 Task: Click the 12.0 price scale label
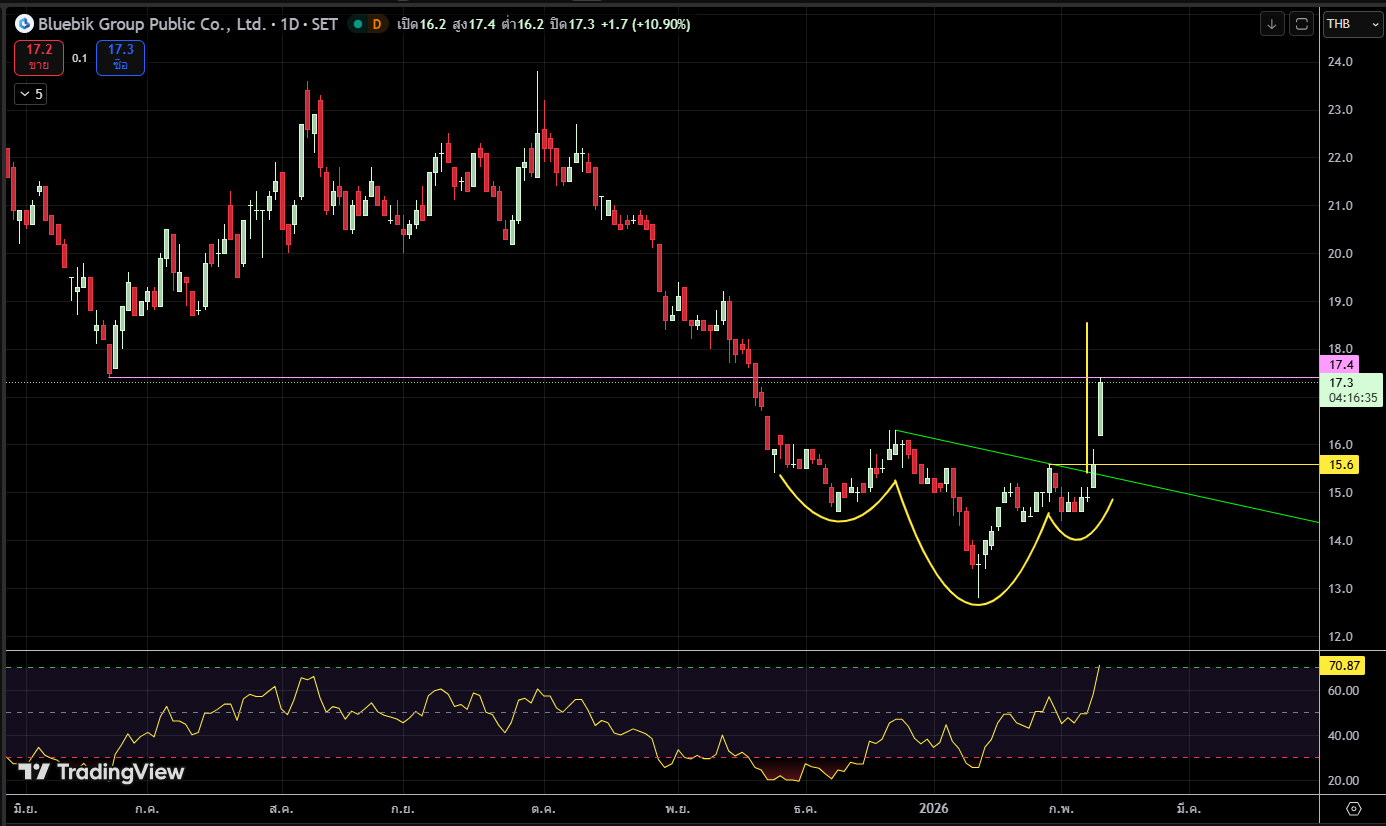click(x=1341, y=637)
